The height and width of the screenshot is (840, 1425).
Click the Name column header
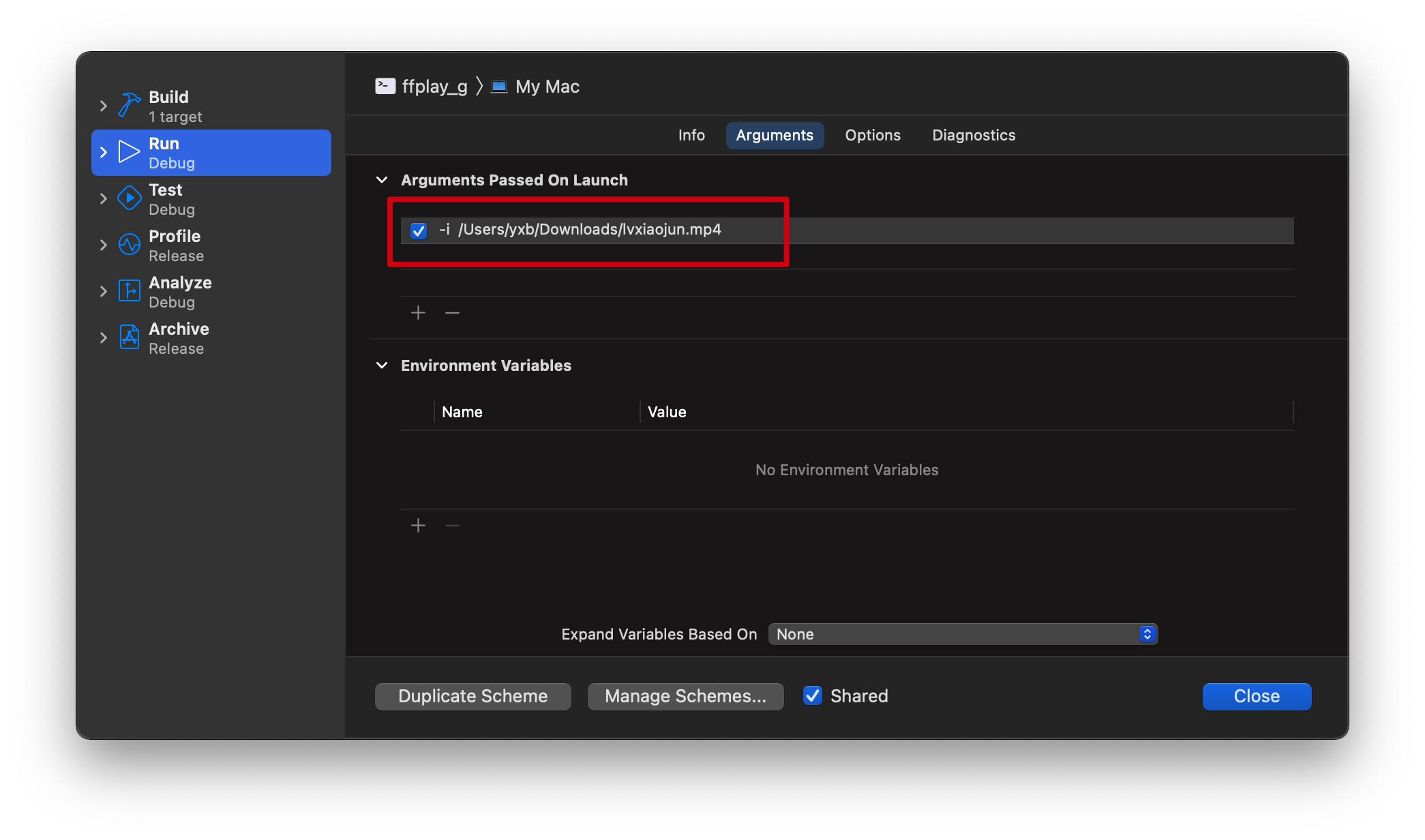(x=462, y=412)
